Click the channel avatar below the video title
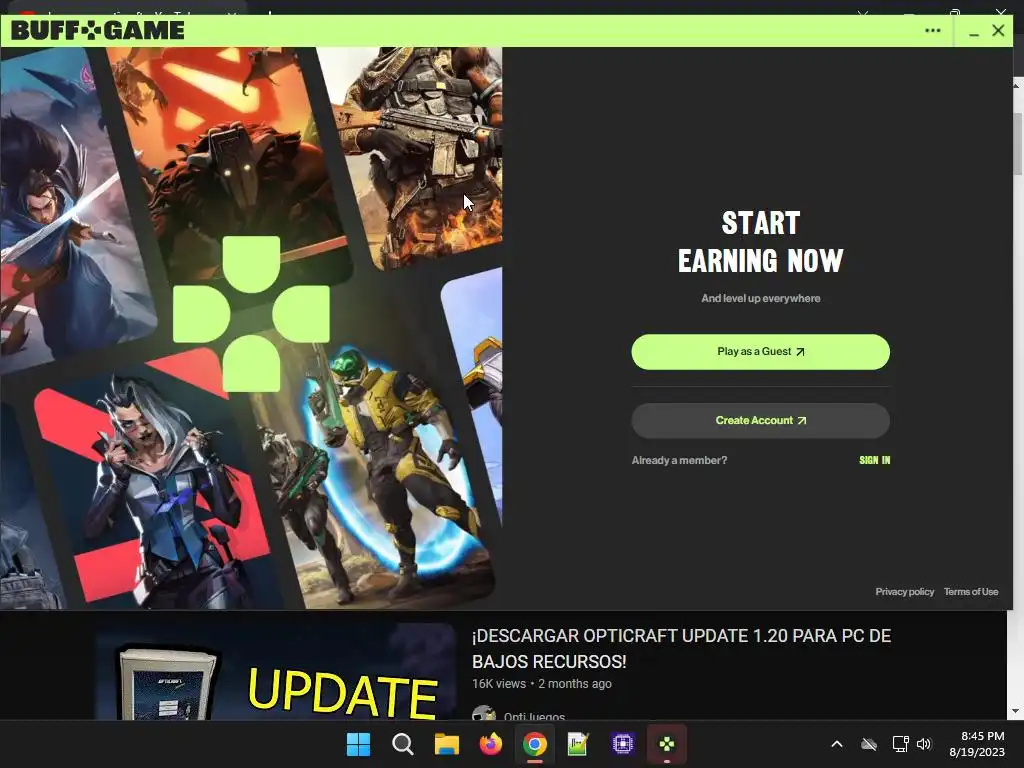Image resolution: width=1024 pixels, height=768 pixels. click(483, 713)
